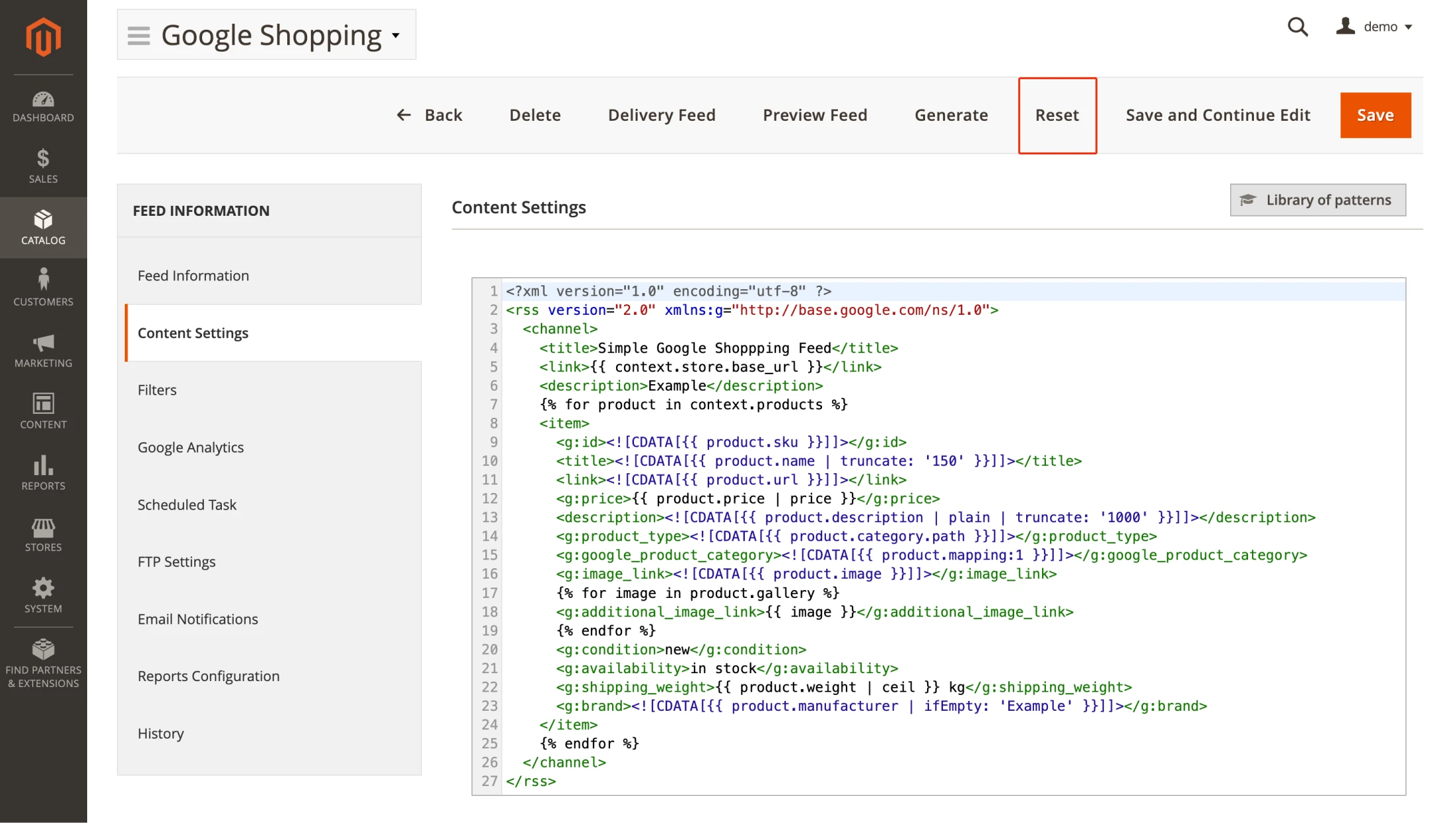
Task: Click the search magnifier icon
Action: tap(1297, 27)
